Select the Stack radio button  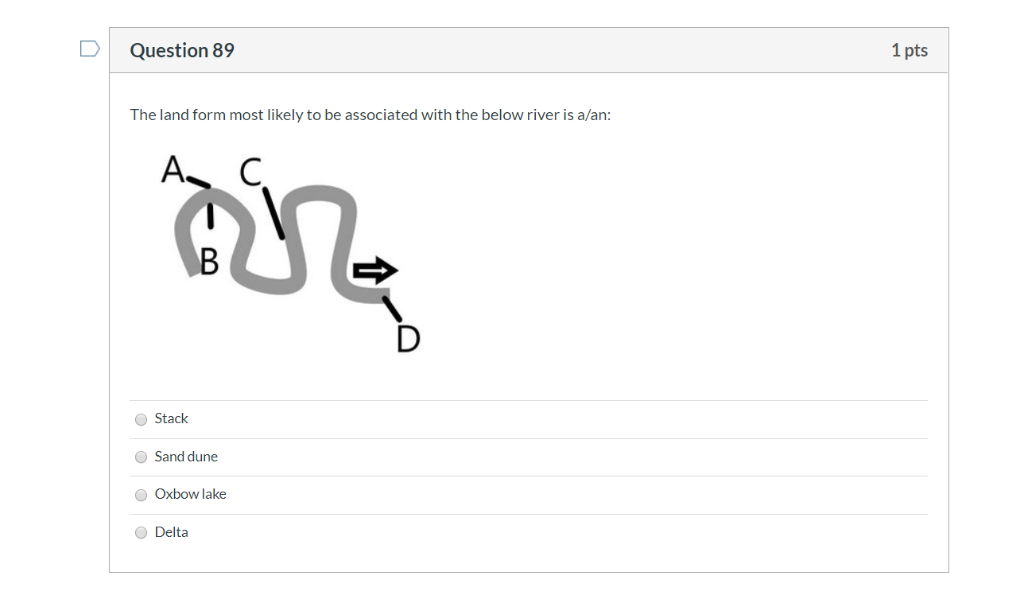click(x=141, y=419)
